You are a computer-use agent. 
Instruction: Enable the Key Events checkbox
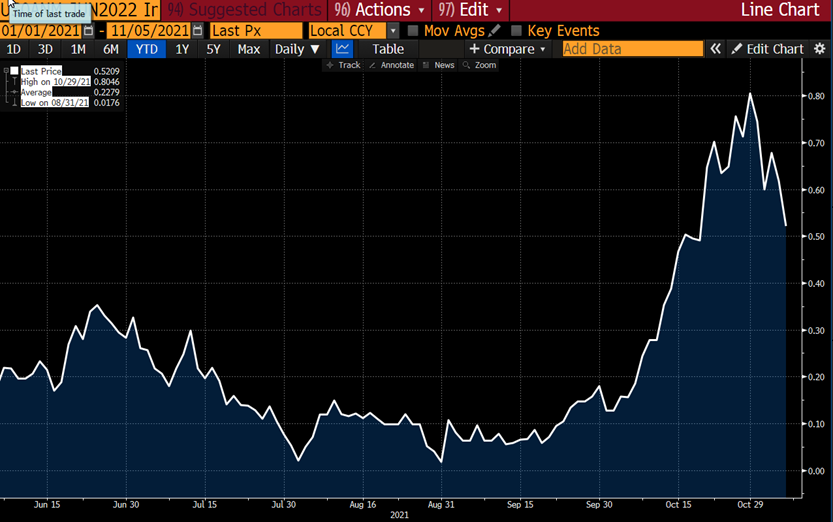(516, 31)
